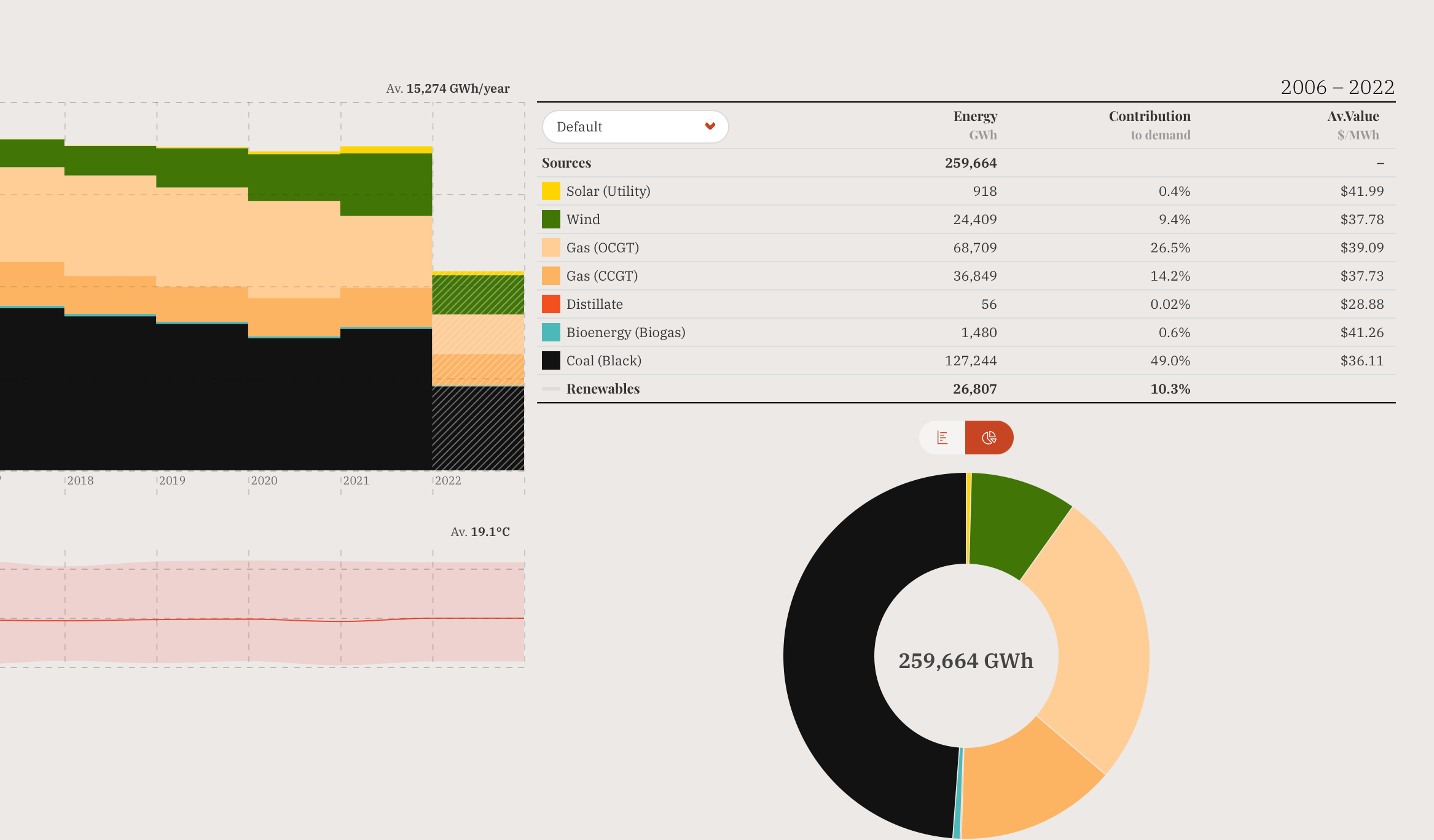Switch to the bar chart view icon
1434x840 pixels.
[x=941, y=437]
